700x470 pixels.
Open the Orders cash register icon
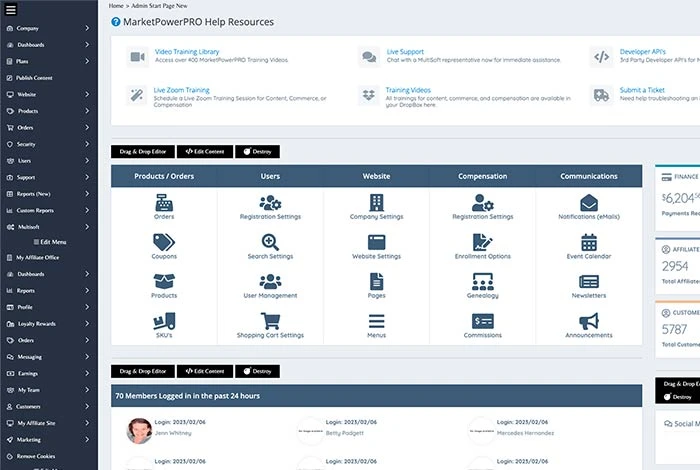coord(164,203)
